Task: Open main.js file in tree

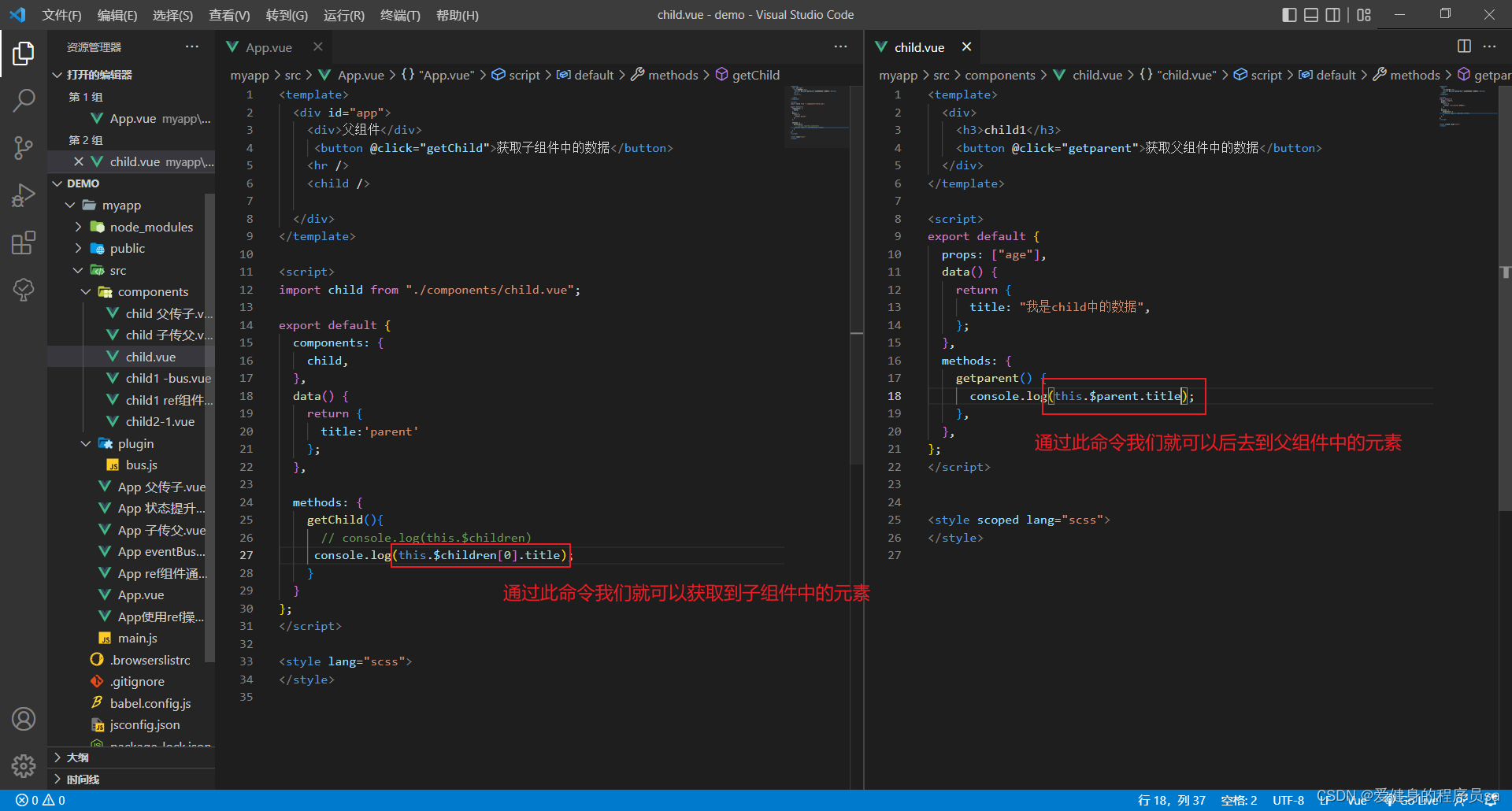Action: pos(137,639)
